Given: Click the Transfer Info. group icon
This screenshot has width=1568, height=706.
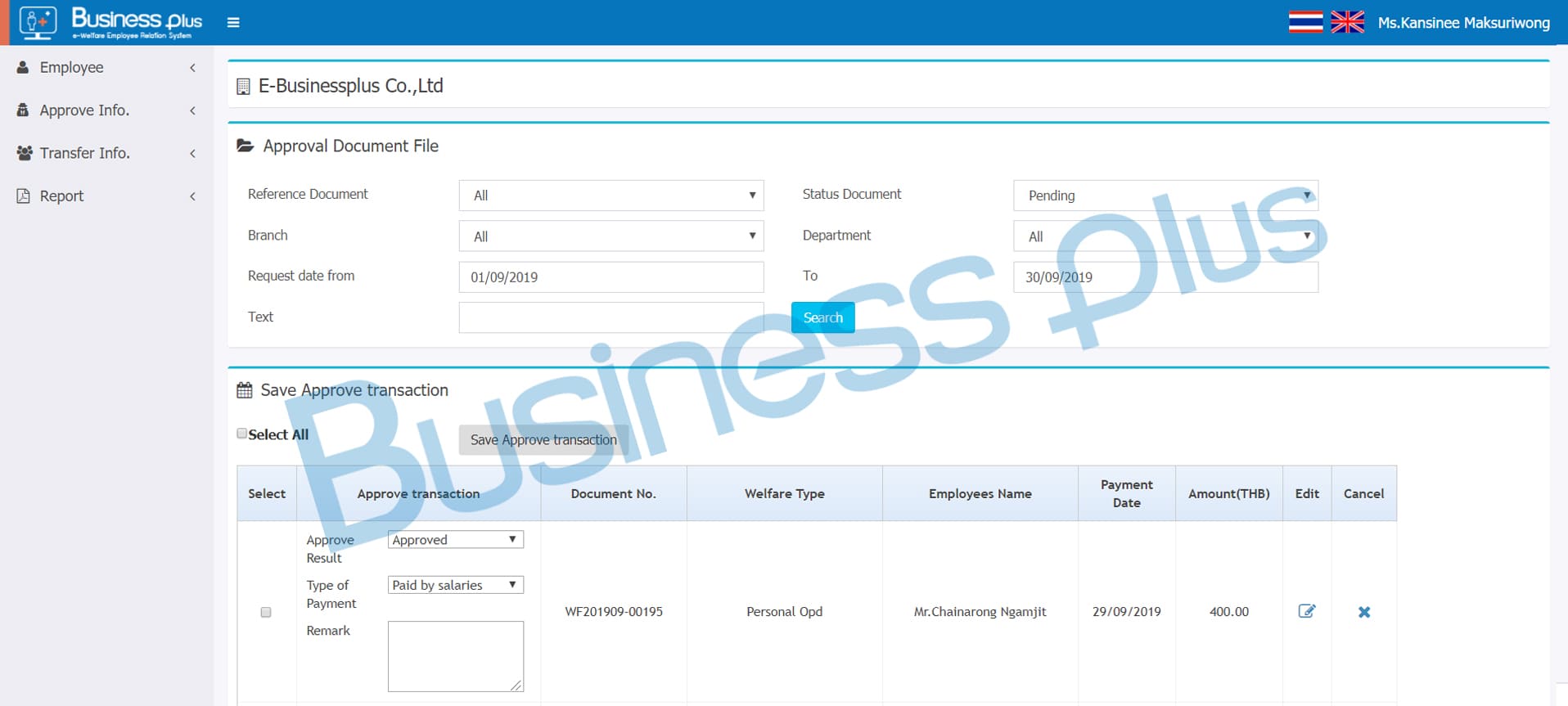Looking at the screenshot, I should 25,153.
